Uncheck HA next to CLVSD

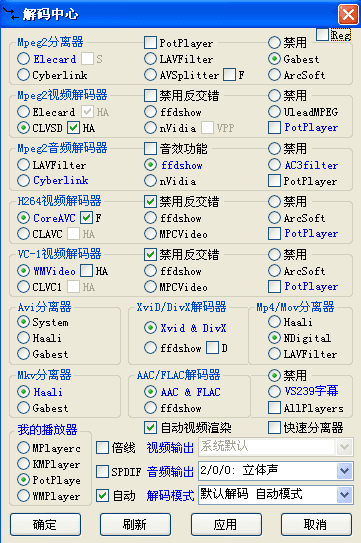click(x=73, y=128)
